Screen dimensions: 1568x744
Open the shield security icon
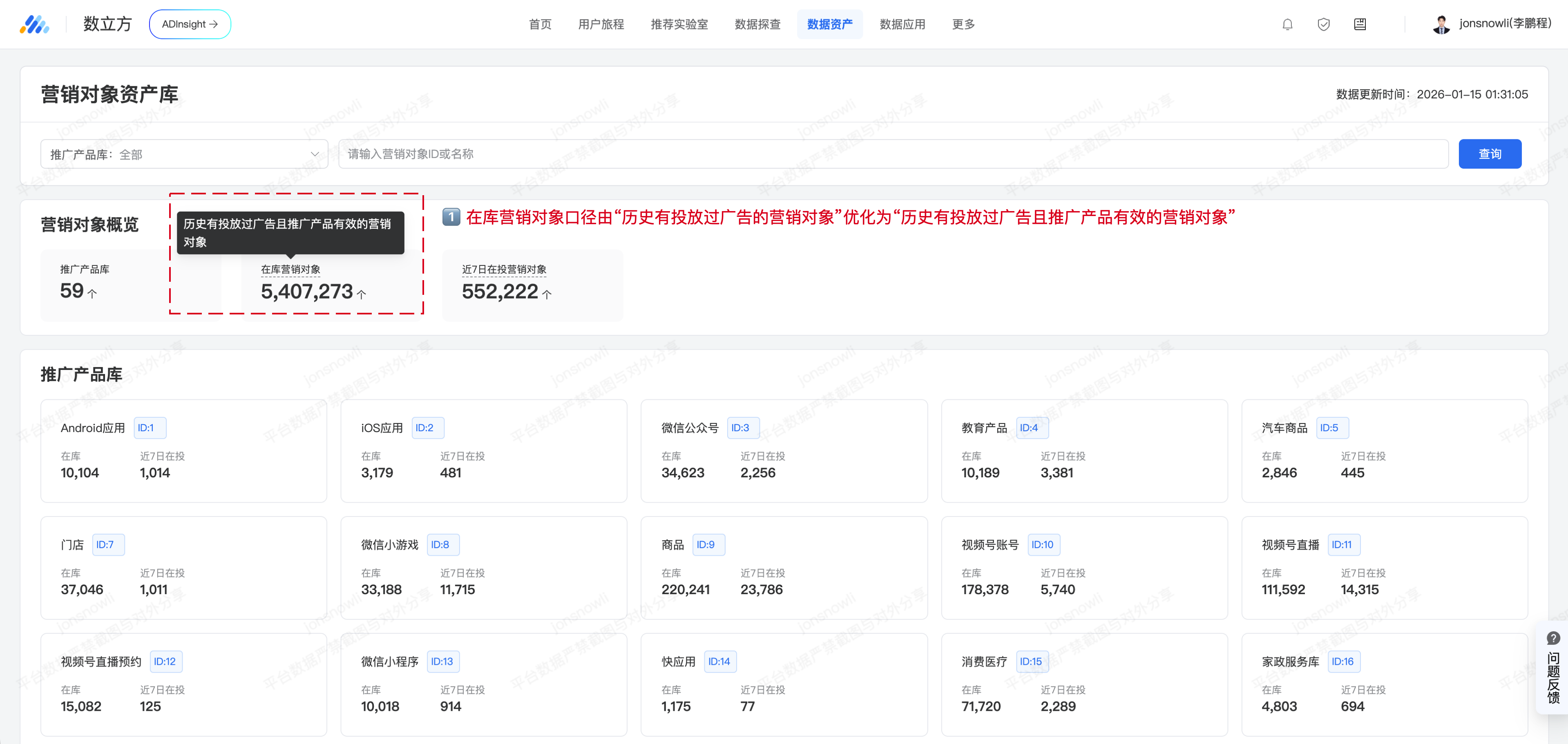coord(1323,25)
